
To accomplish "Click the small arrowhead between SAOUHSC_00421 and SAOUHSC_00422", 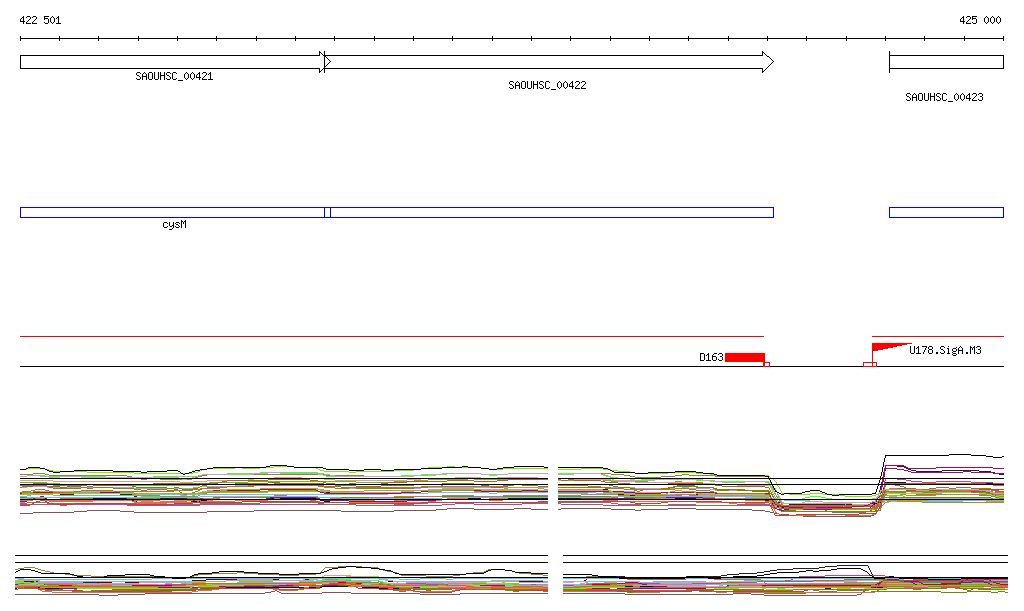I will [x=327, y=62].
